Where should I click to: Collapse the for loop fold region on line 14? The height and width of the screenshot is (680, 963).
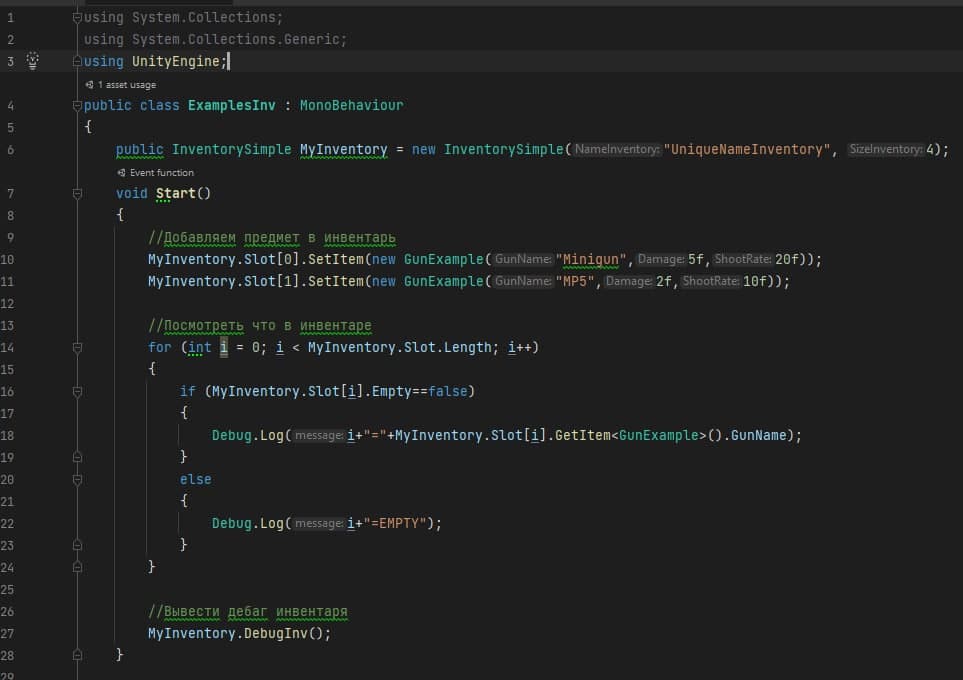[x=78, y=347]
